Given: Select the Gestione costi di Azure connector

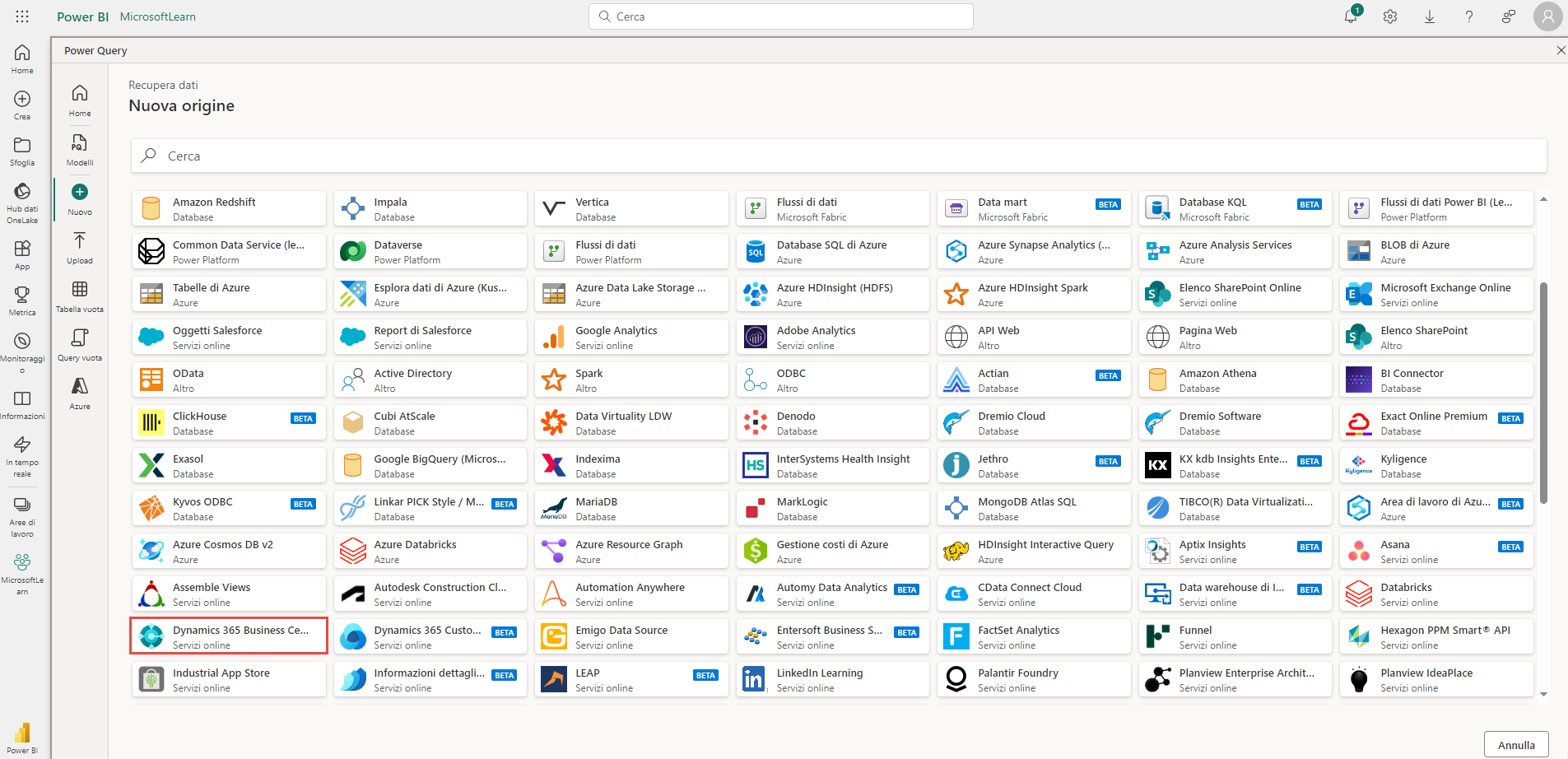Looking at the screenshot, I should point(833,551).
